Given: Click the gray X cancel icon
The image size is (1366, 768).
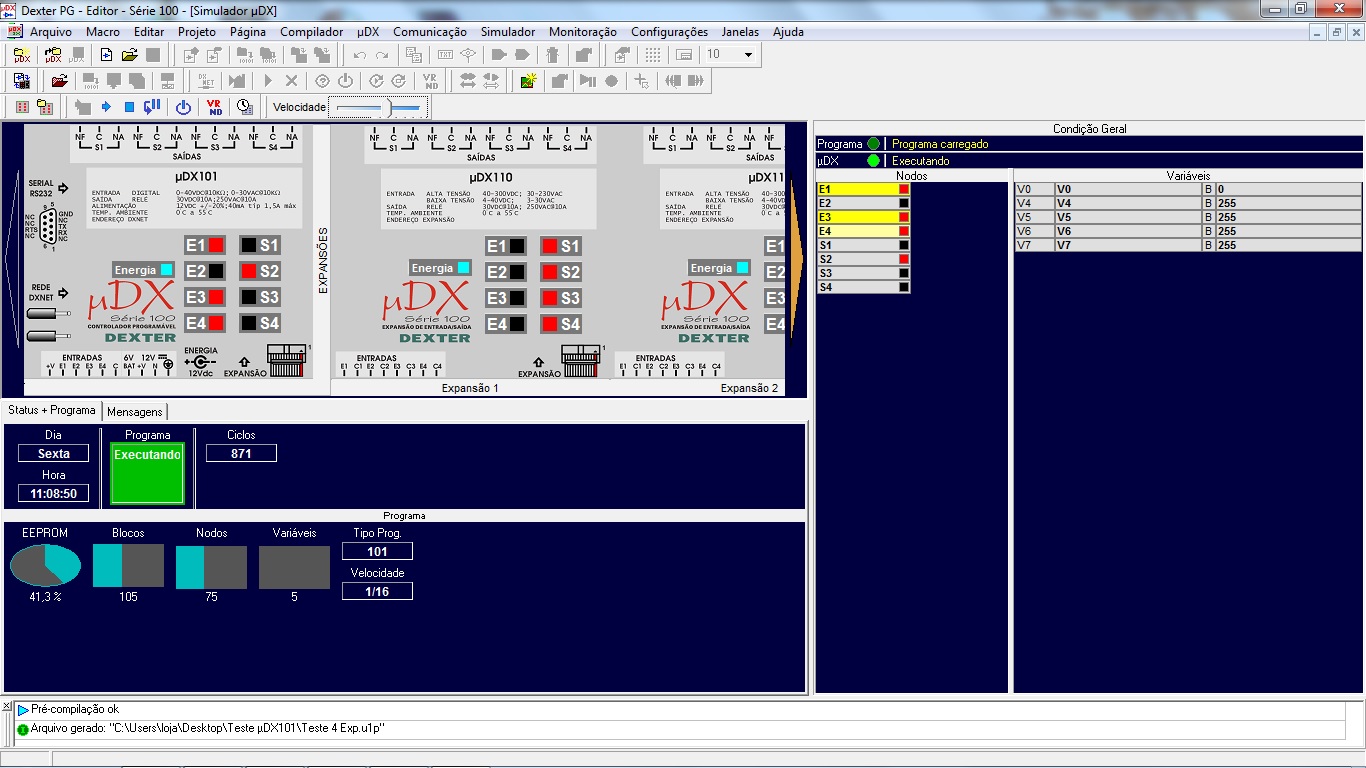Looking at the screenshot, I should point(291,81).
